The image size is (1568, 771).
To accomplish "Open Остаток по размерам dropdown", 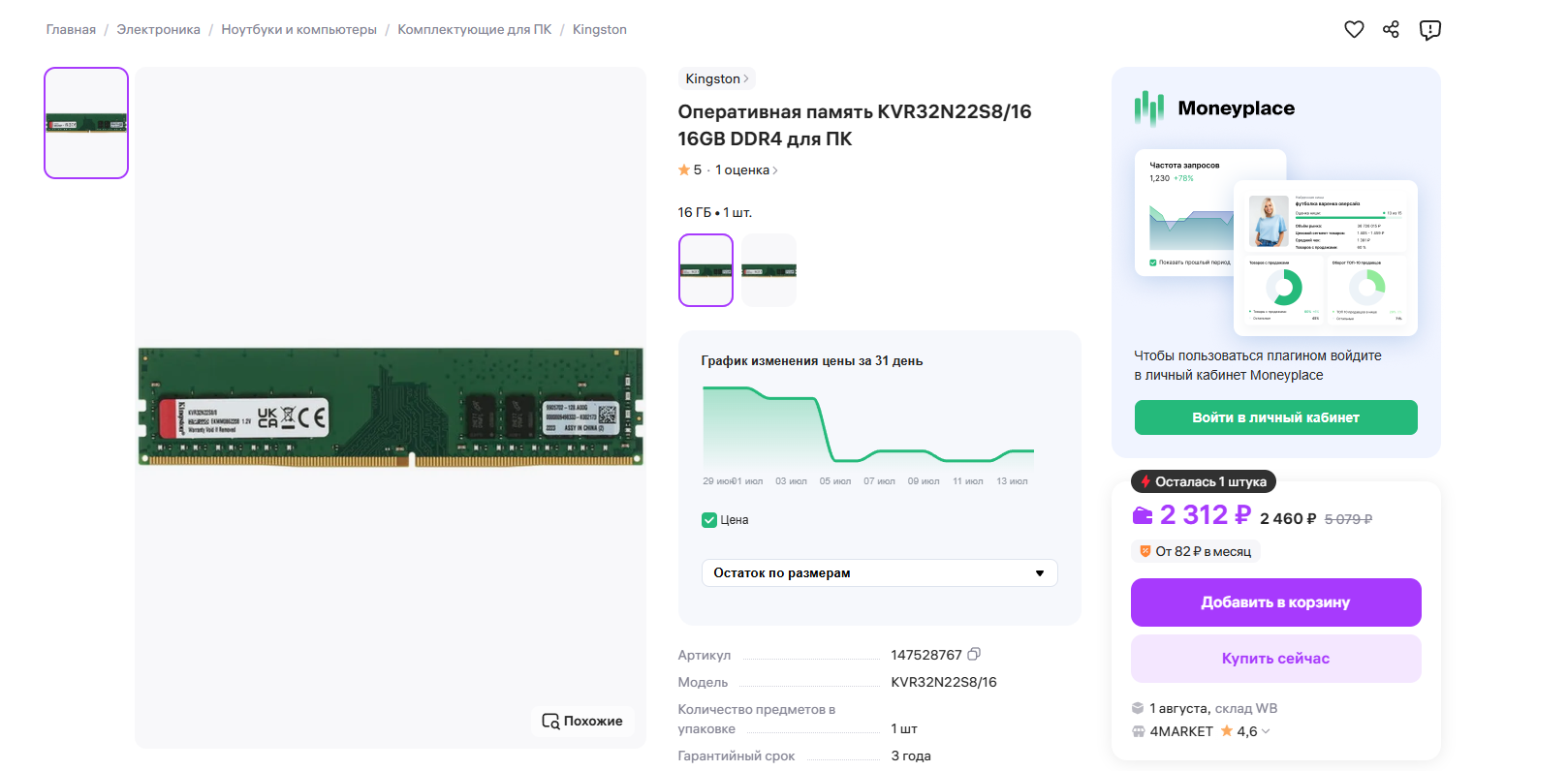I will (x=879, y=572).
